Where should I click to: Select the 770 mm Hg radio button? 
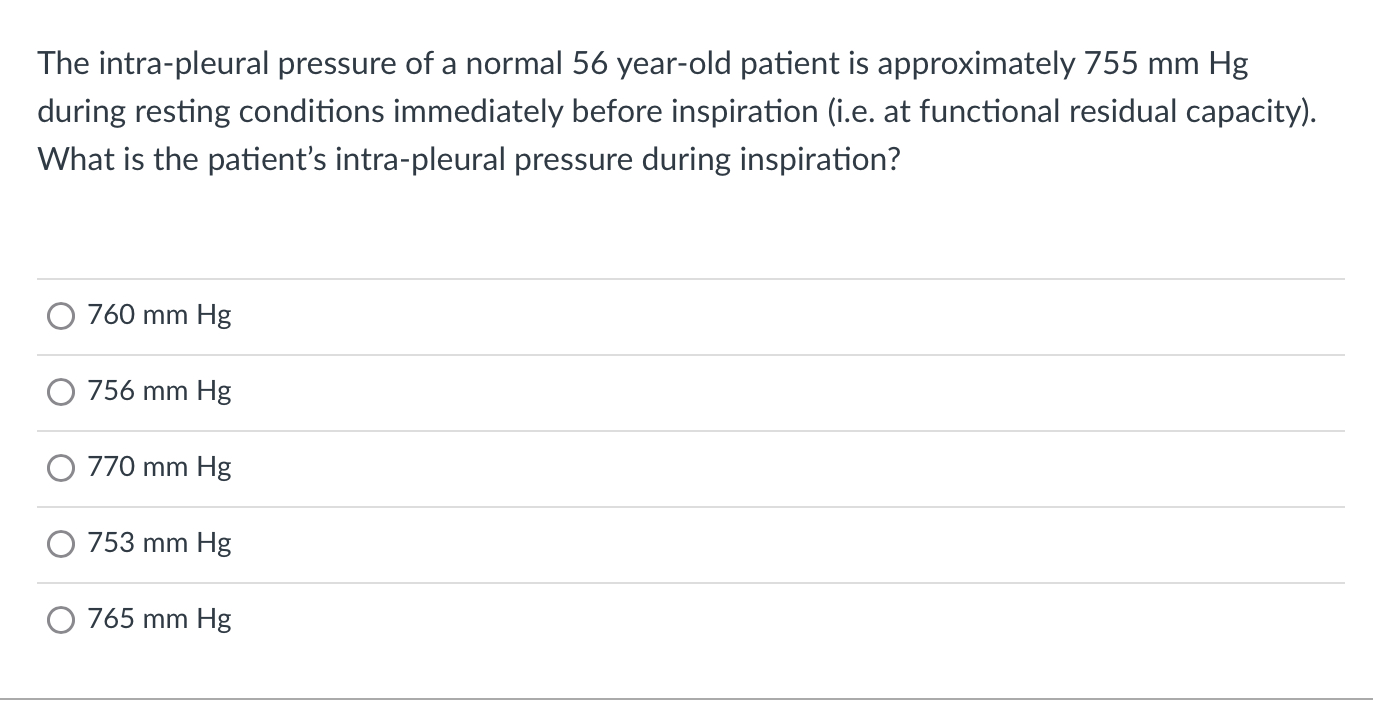coord(61,467)
